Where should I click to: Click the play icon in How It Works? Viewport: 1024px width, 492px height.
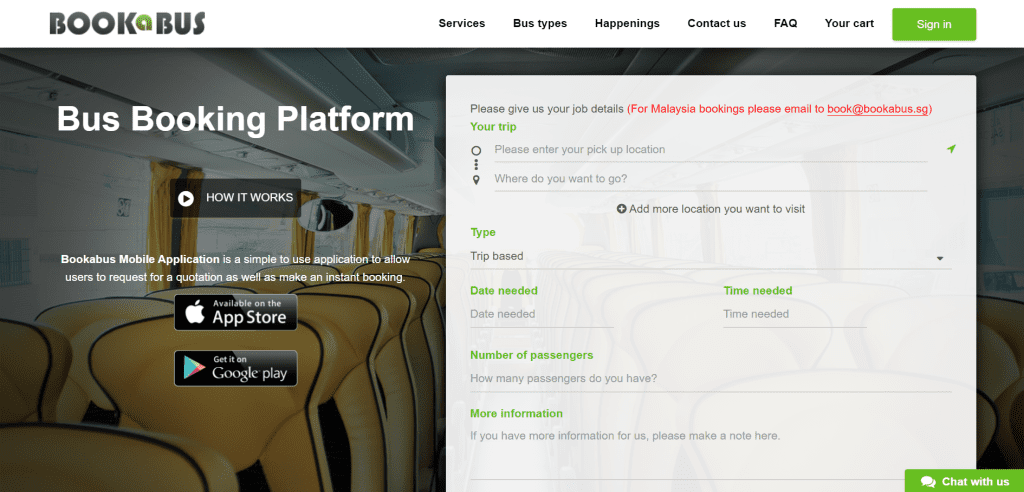186,198
